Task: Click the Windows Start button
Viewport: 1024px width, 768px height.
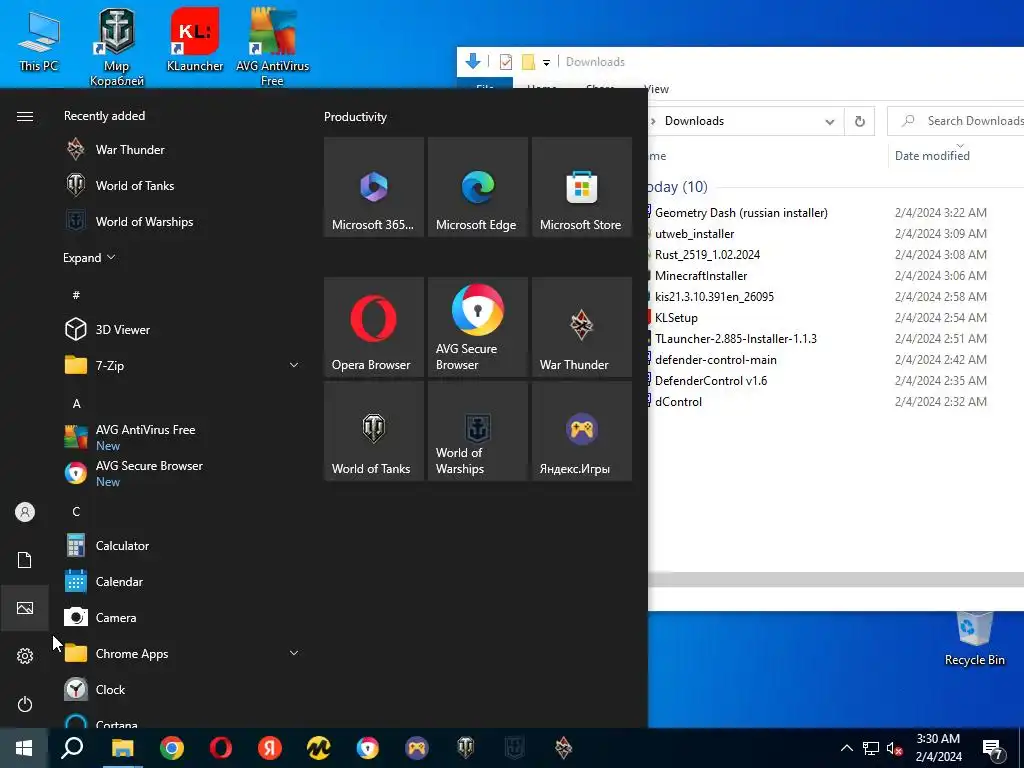Action: click(24, 748)
